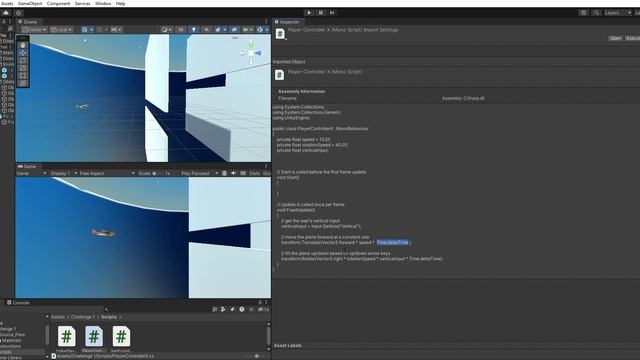Screen dimensions: 640x360
Task: Adjust the Game view Scale slider
Action: tap(158, 173)
